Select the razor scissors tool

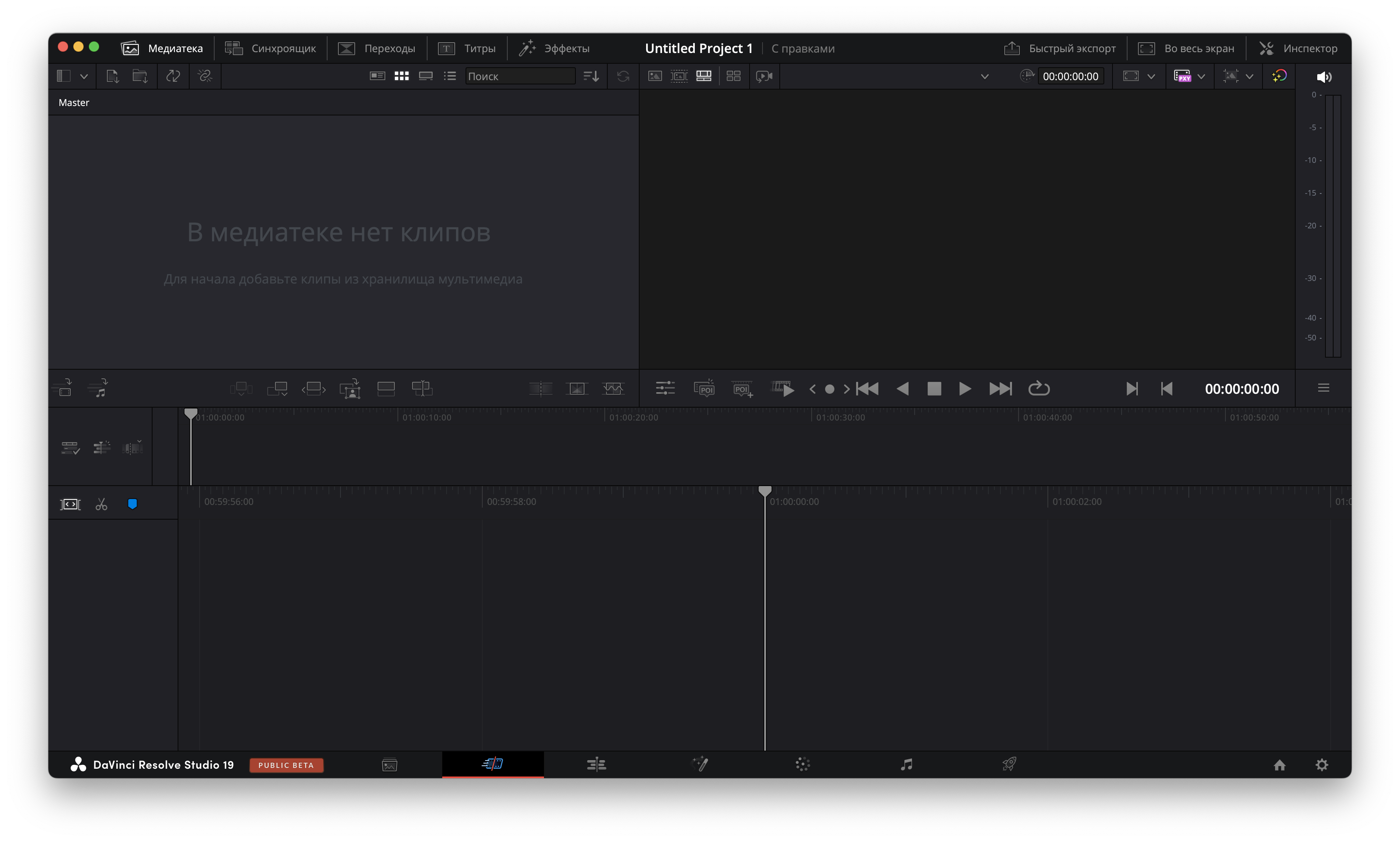pyautogui.click(x=102, y=504)
